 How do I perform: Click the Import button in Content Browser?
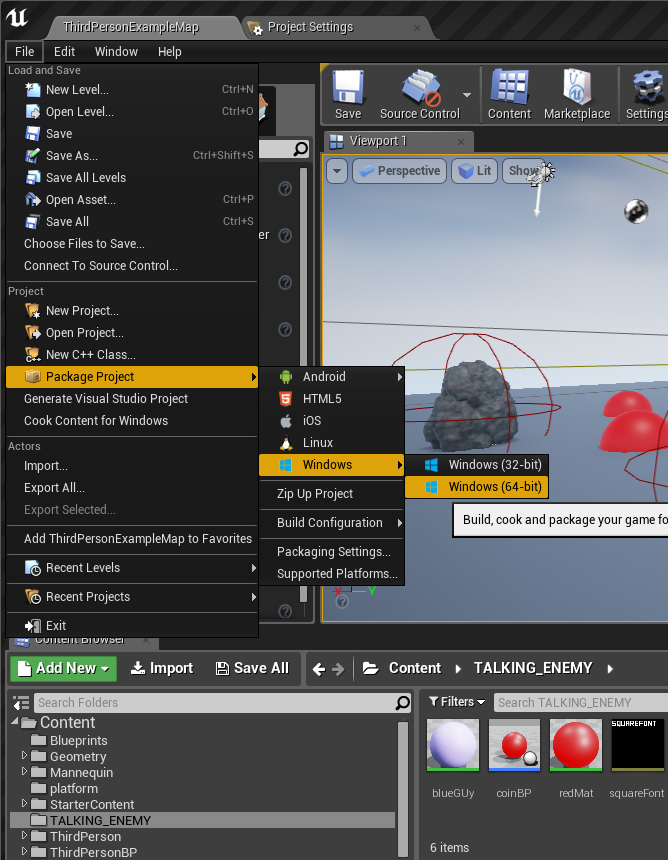click(161, 668)
